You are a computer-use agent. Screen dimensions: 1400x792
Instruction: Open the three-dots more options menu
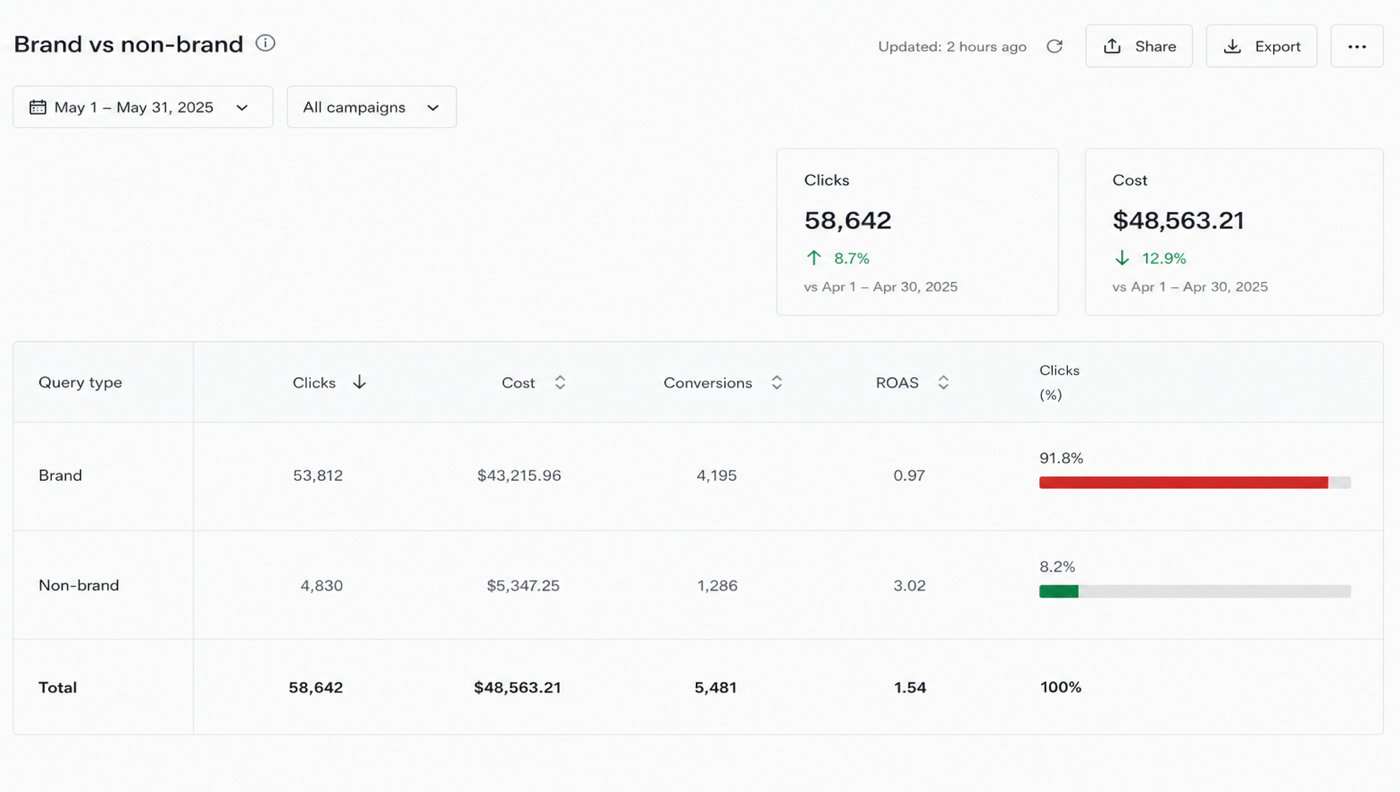pos(1357,46)
